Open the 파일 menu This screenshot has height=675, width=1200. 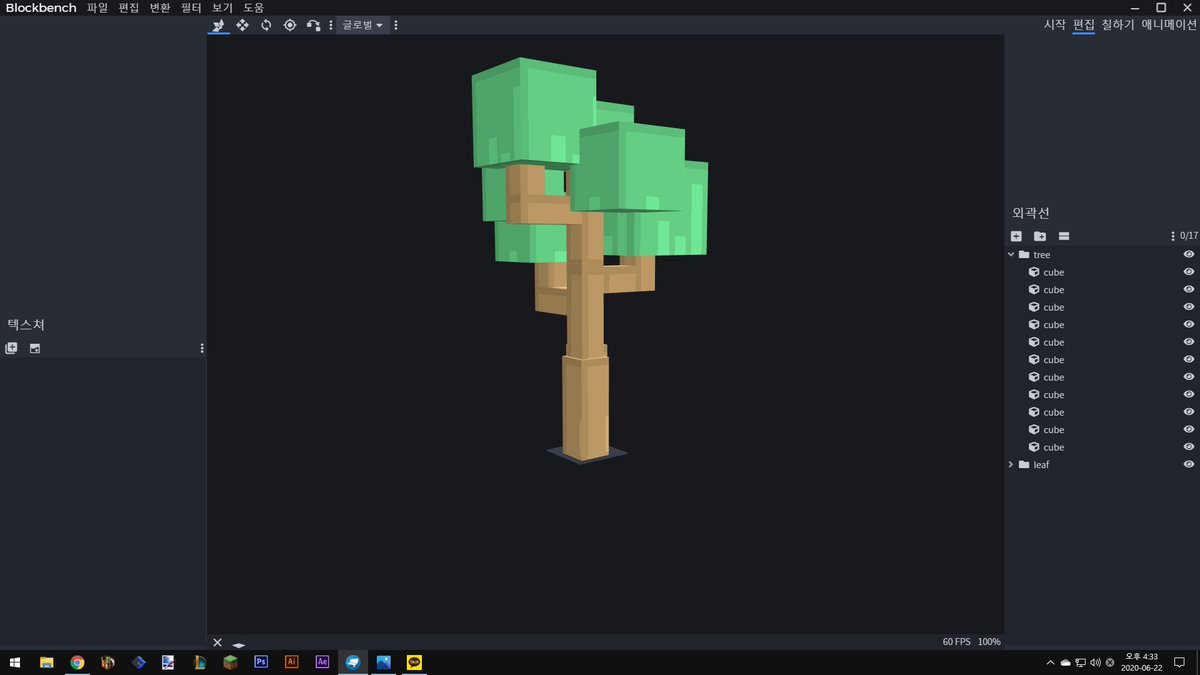coord(97,8)
